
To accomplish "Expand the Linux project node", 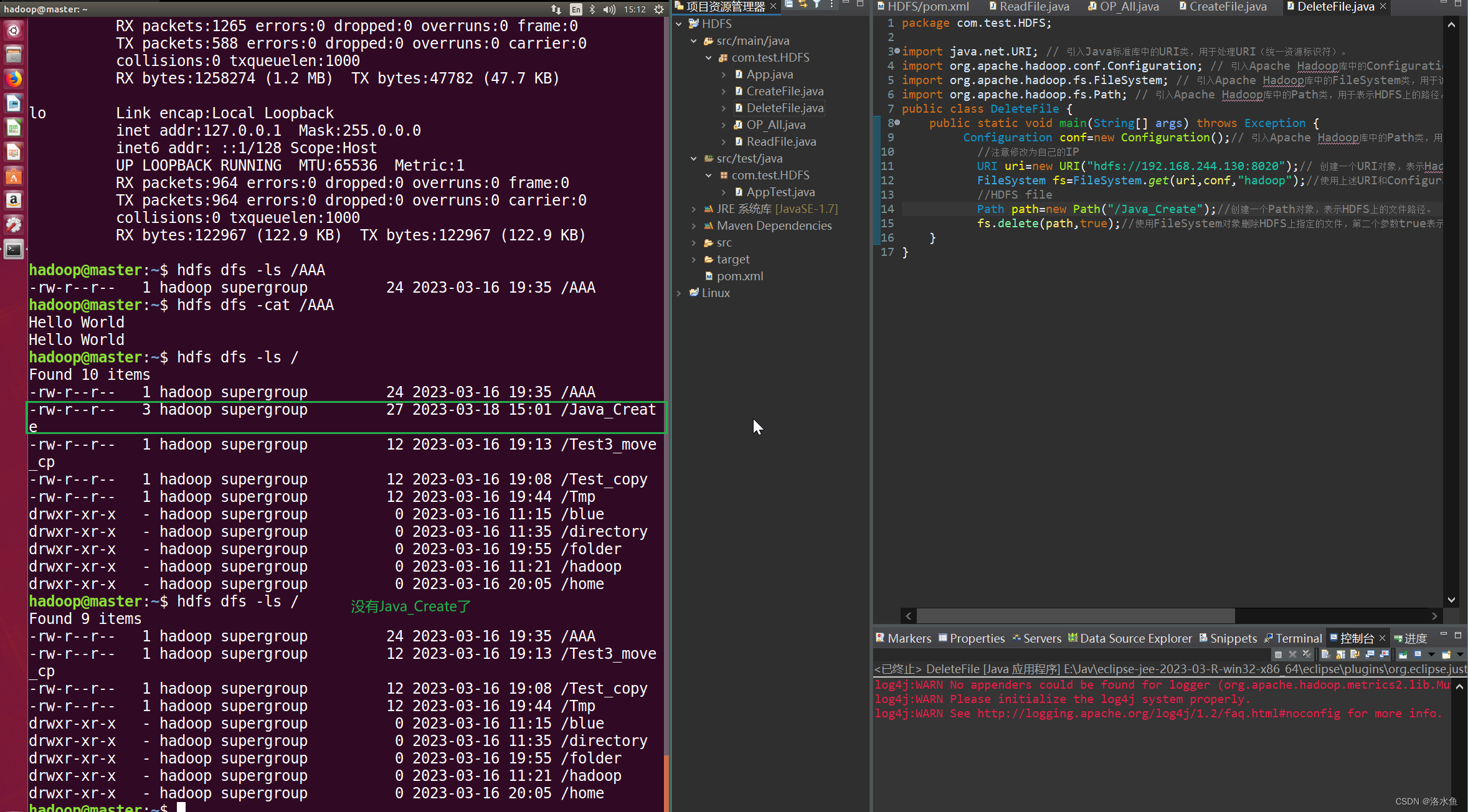I will tap(679, 293).
